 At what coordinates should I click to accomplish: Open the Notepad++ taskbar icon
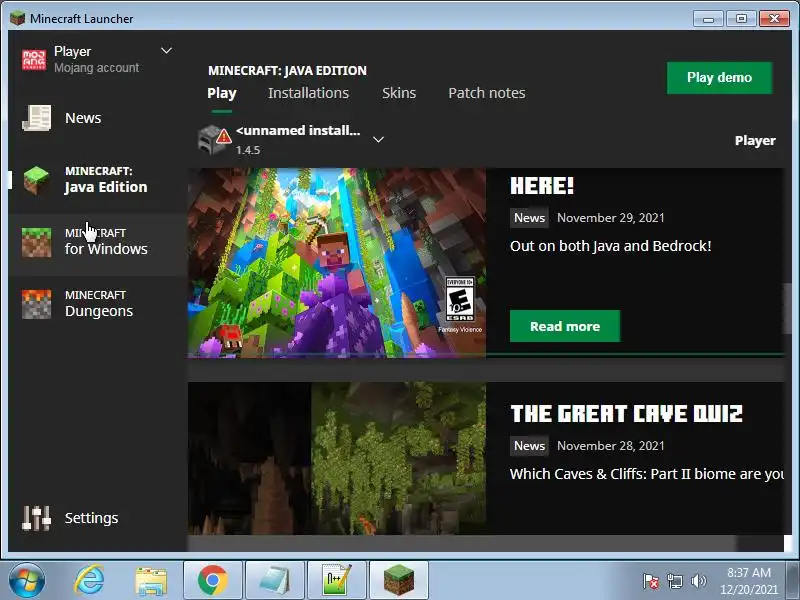[x=336, y=581]
